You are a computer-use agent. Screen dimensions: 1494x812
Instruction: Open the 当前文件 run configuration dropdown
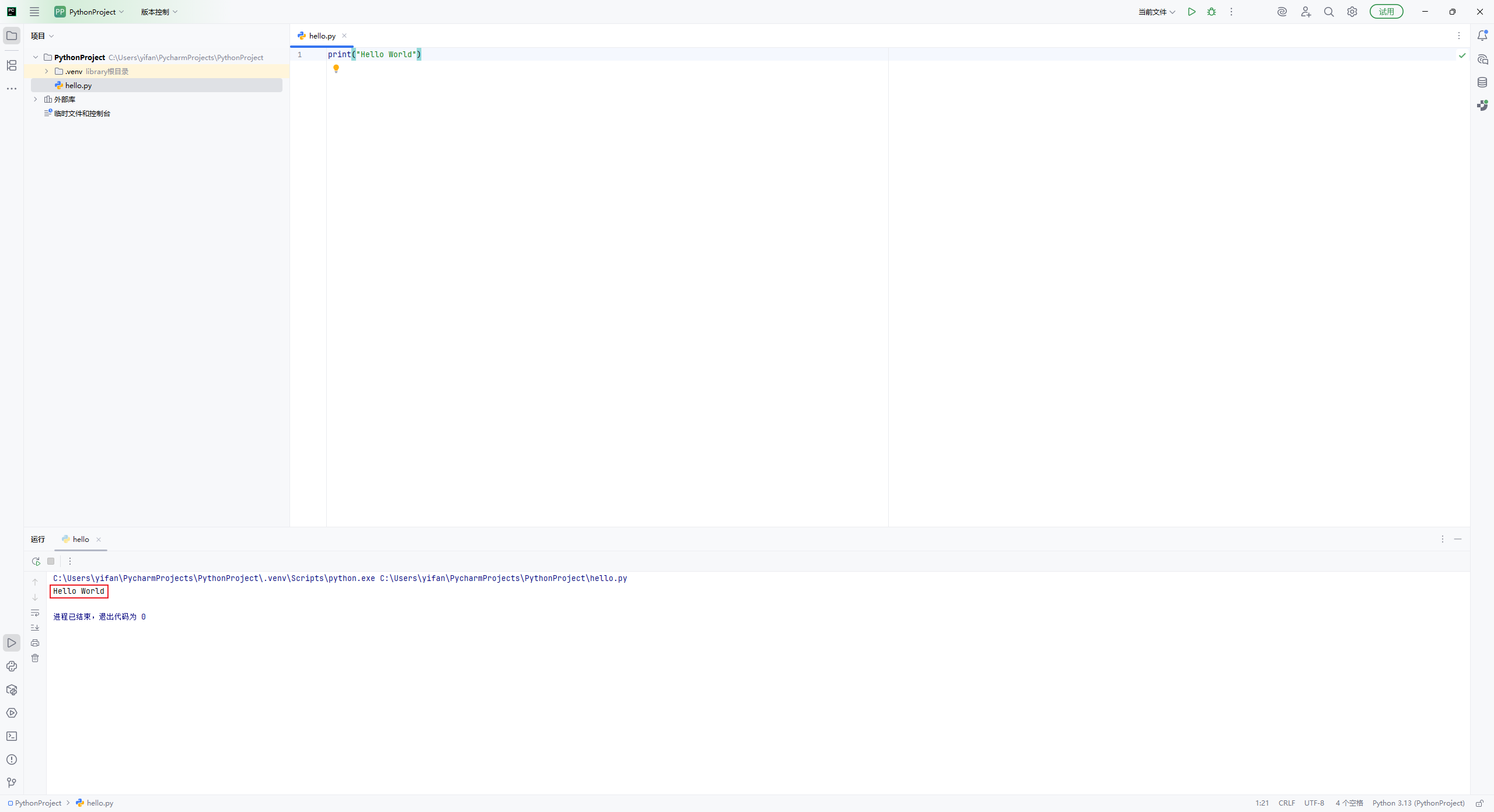[1156, 11]
